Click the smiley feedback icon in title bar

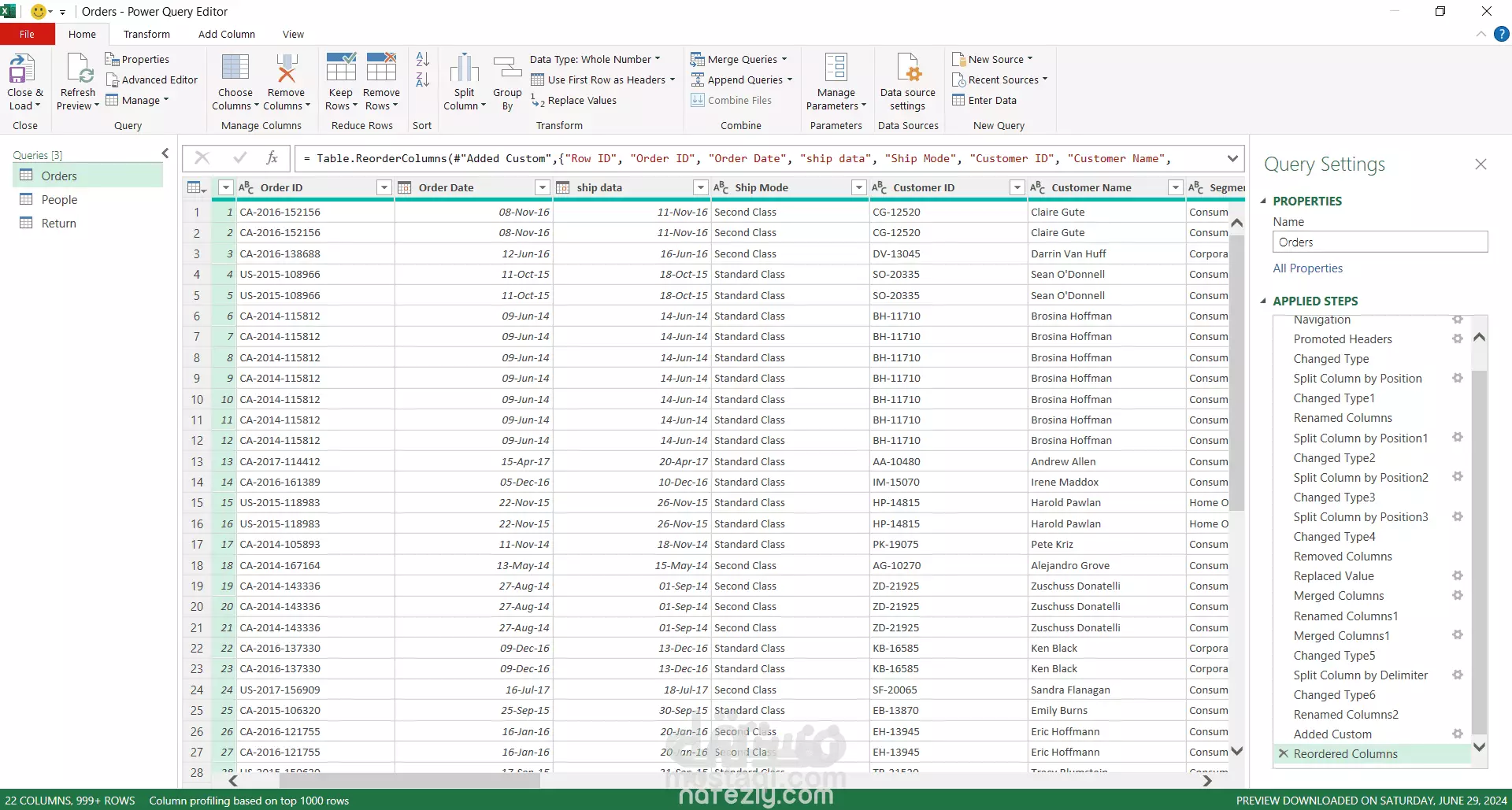click(38, 11)
